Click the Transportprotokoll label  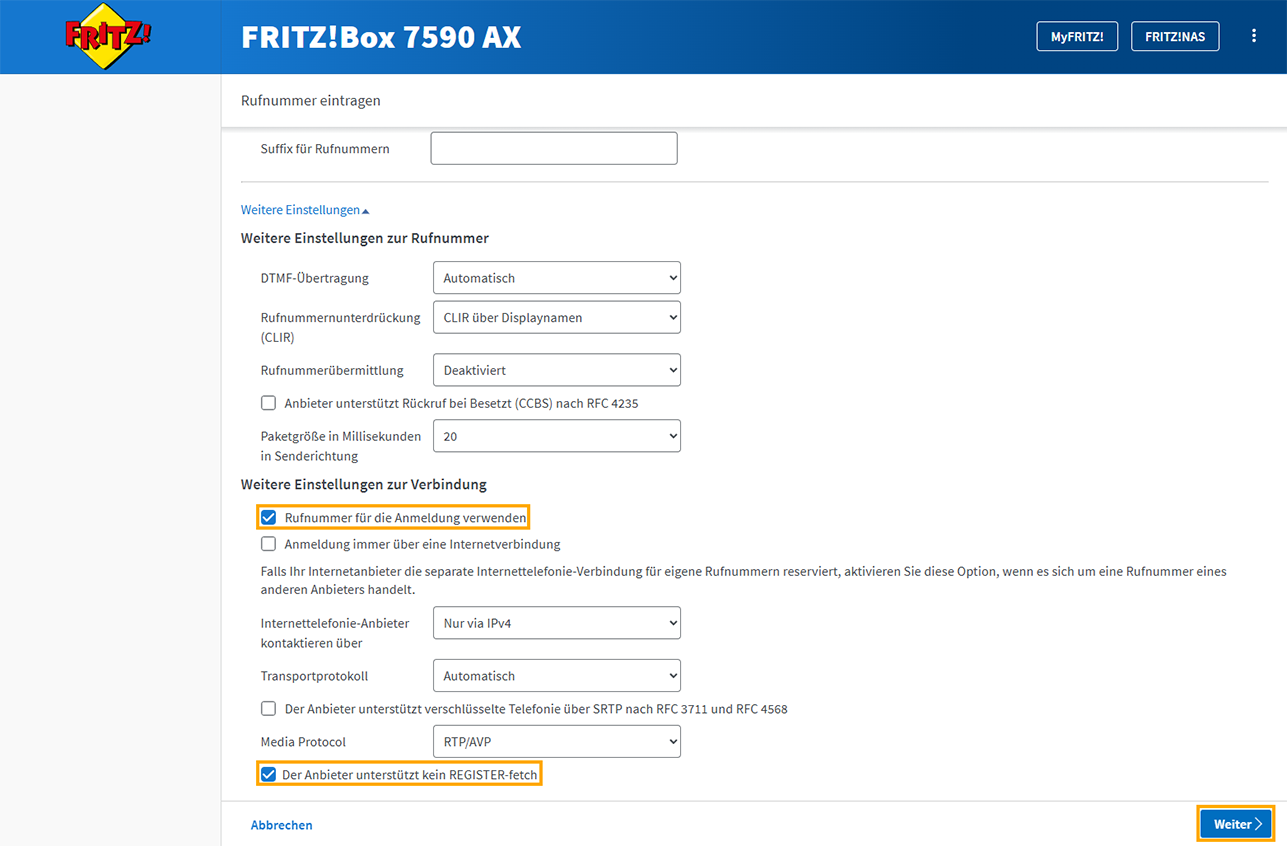click(315, 676)
